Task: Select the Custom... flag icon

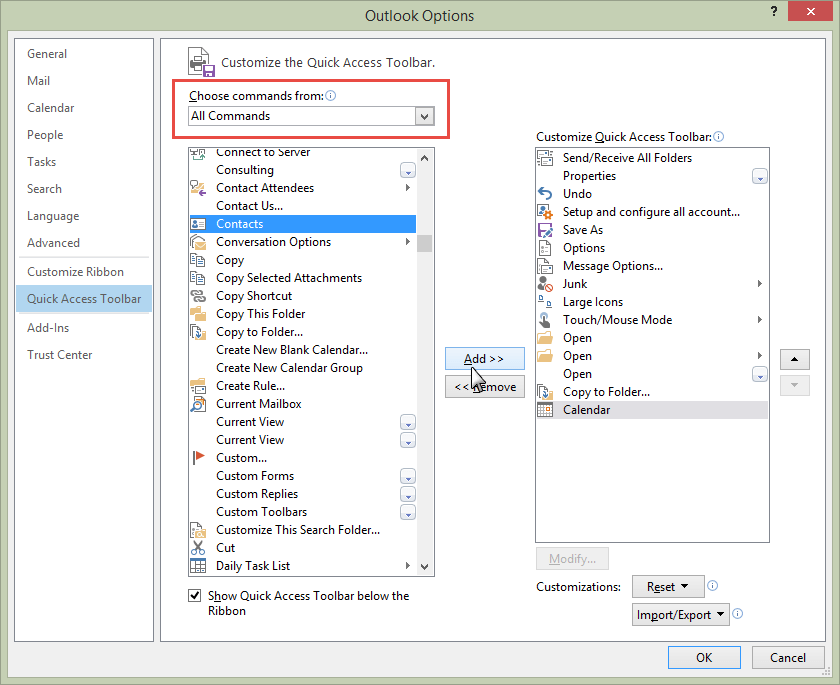Action: pos(198,458)
